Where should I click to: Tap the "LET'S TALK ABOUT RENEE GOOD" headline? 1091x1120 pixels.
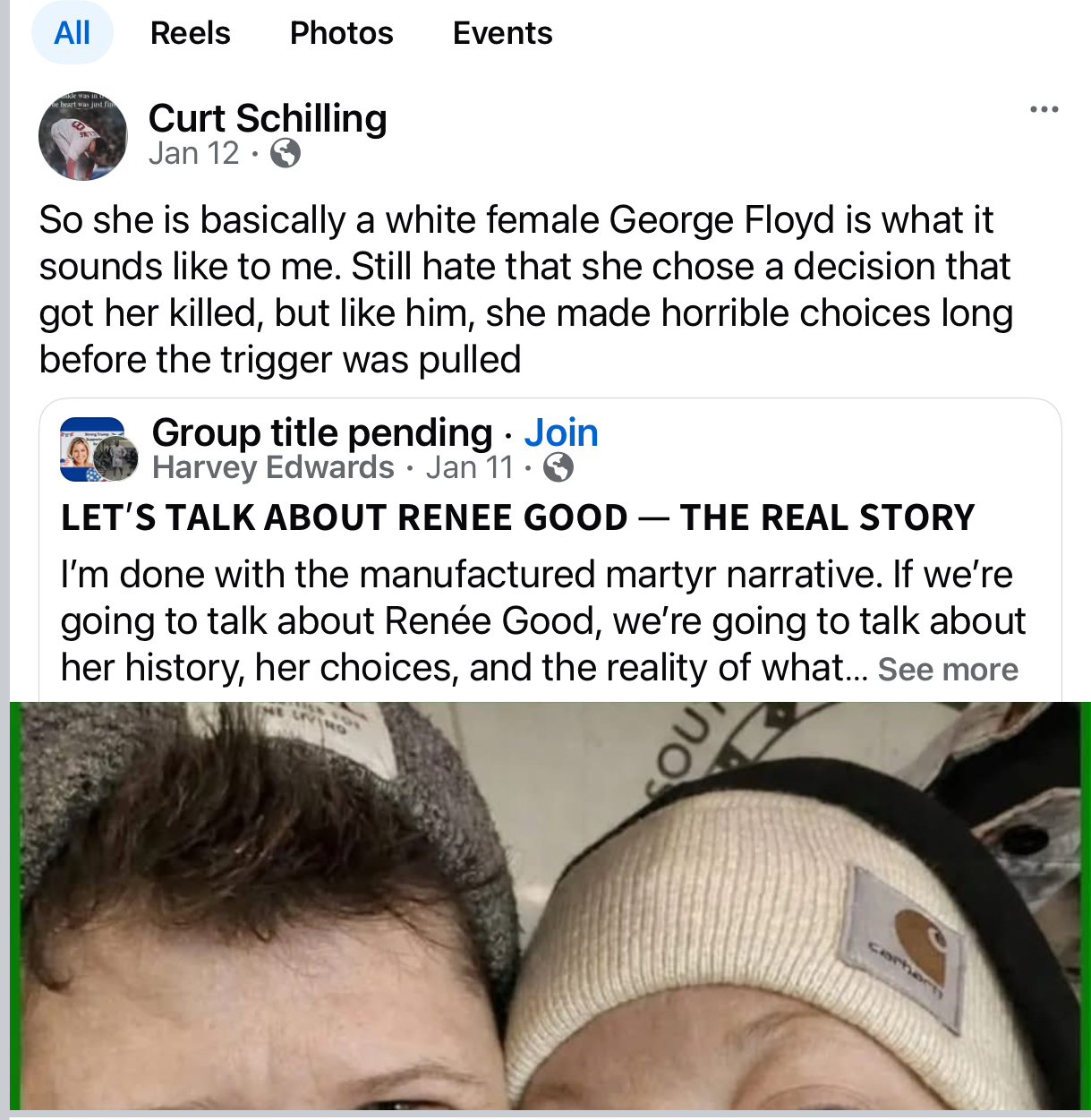(x=517, y=517)
